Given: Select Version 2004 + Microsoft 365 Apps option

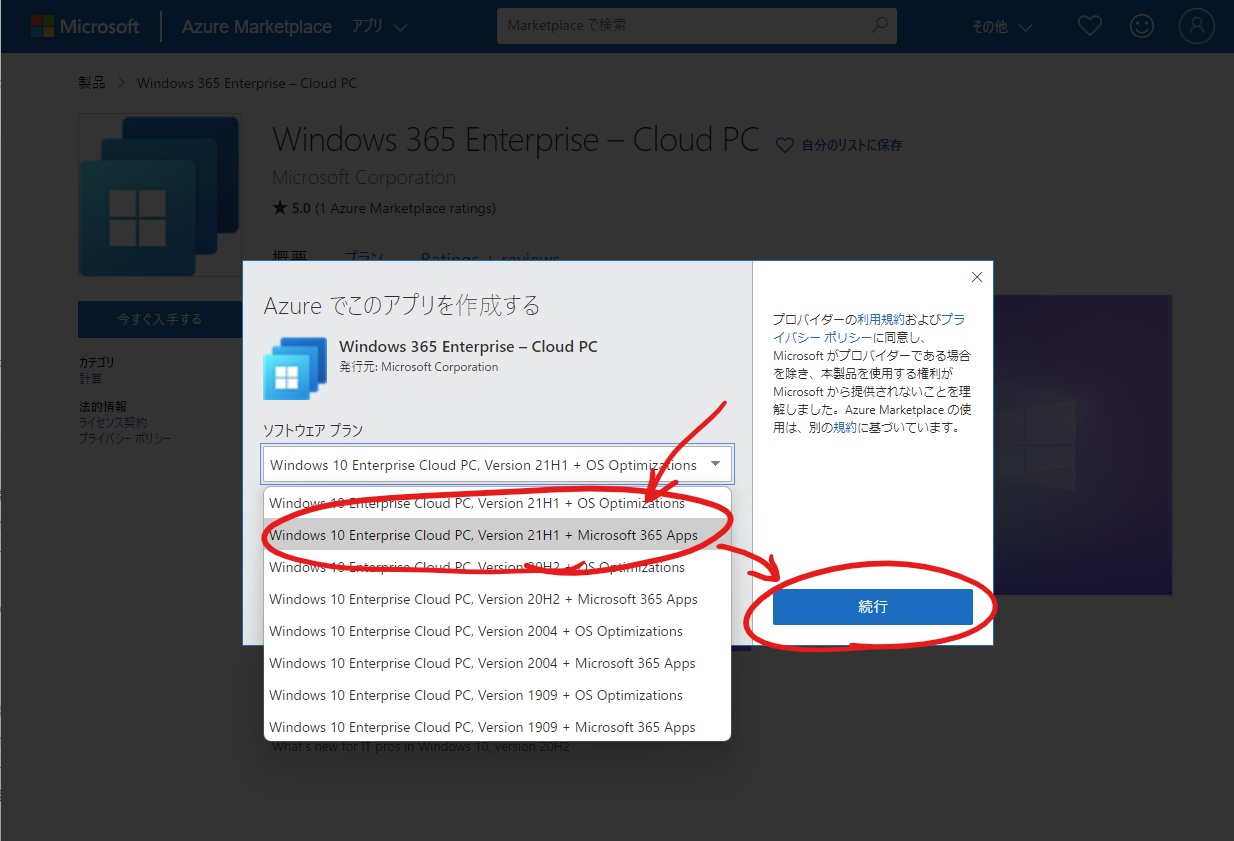Looking at the screenshot, I should point(497,663).
